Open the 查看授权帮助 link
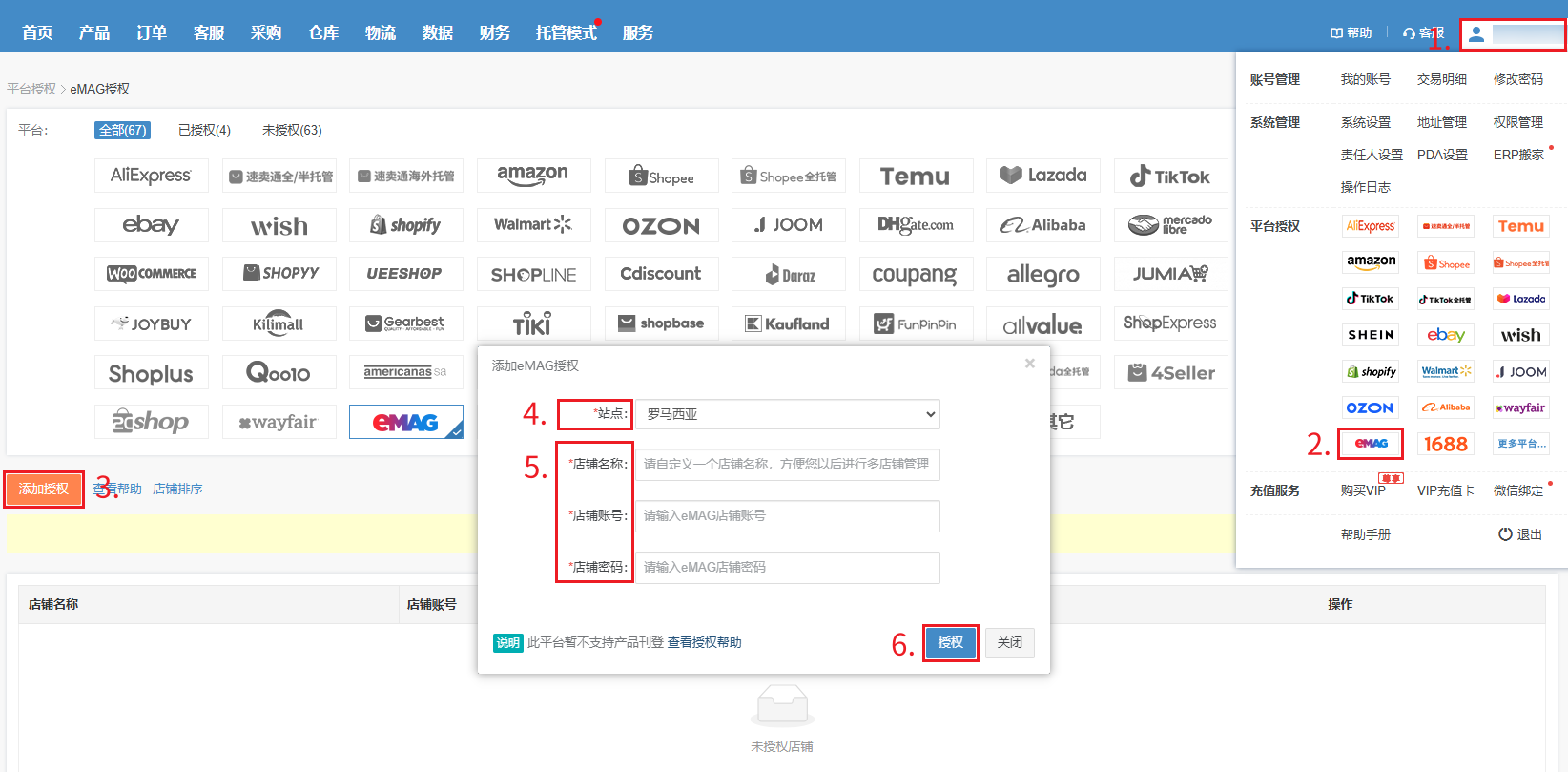 [704, 642]
